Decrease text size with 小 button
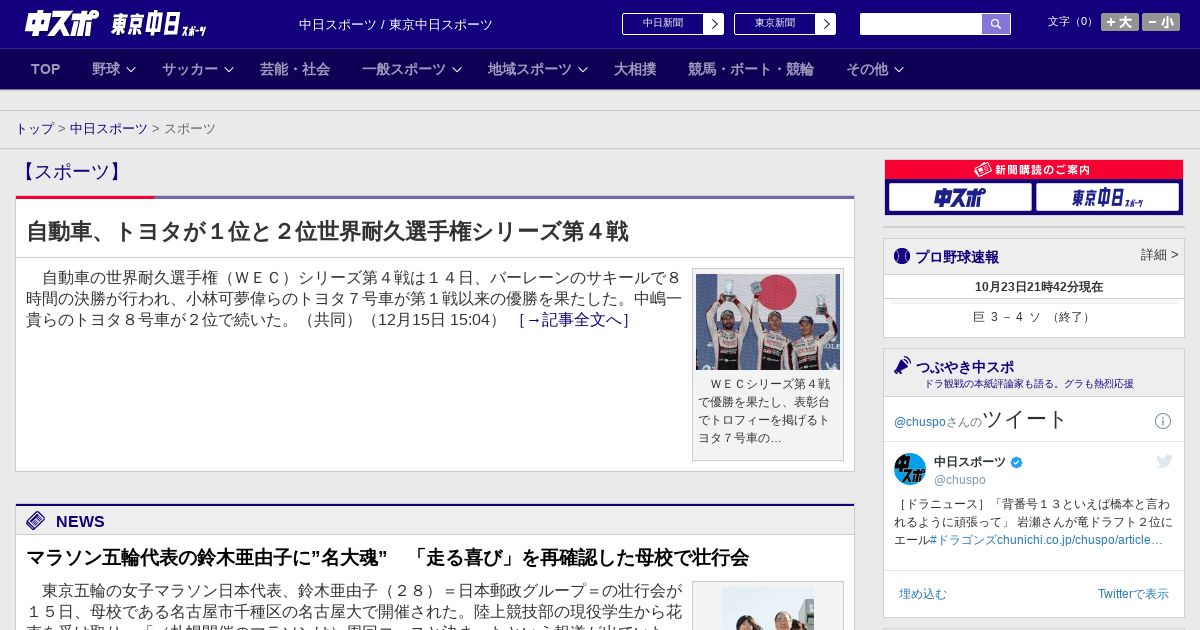Viewport: 1200px width, 630px height. (1161, 22)
